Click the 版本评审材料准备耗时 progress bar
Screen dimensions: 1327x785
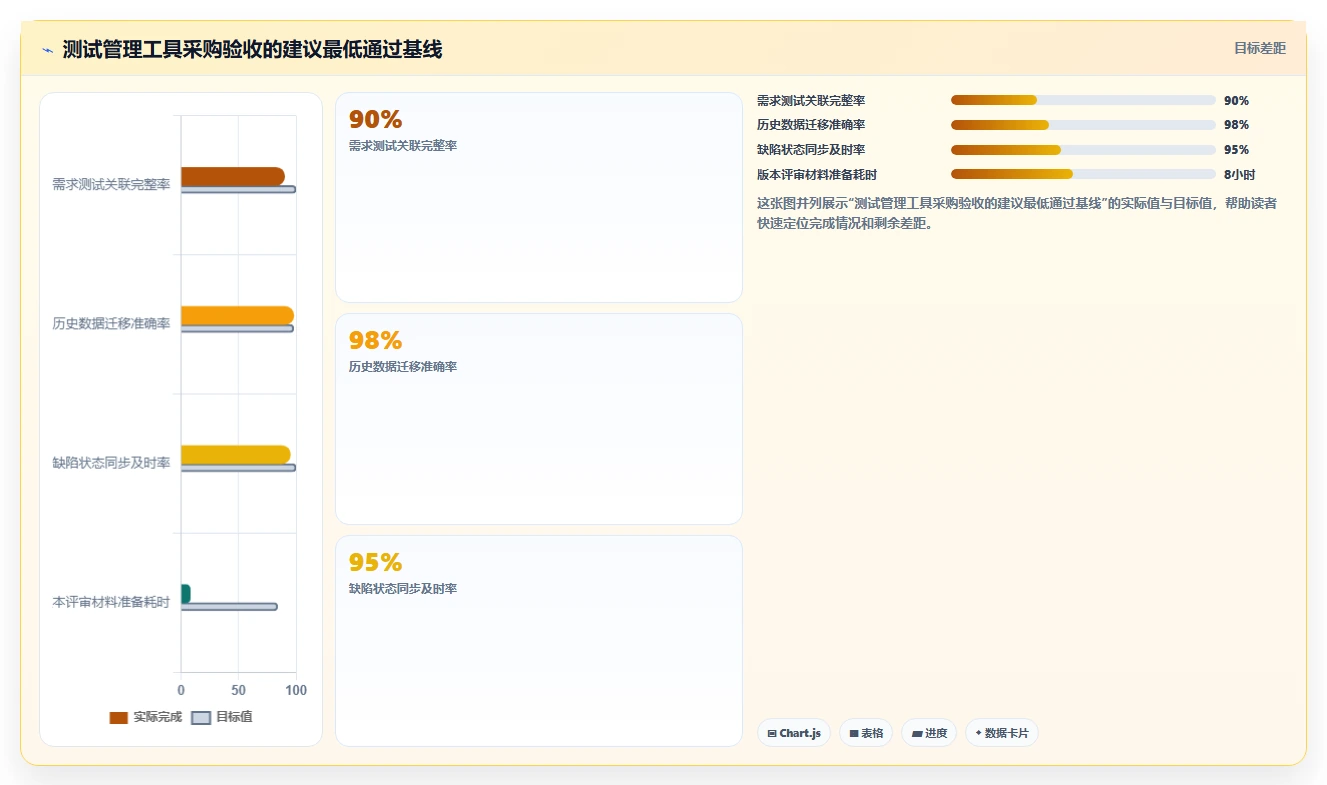(1083, 174)
